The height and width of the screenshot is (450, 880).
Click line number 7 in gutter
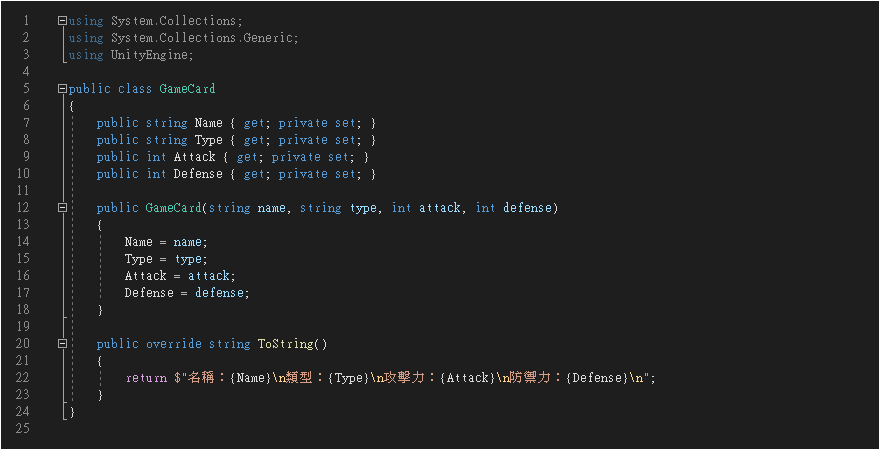[x=24, y=123]
